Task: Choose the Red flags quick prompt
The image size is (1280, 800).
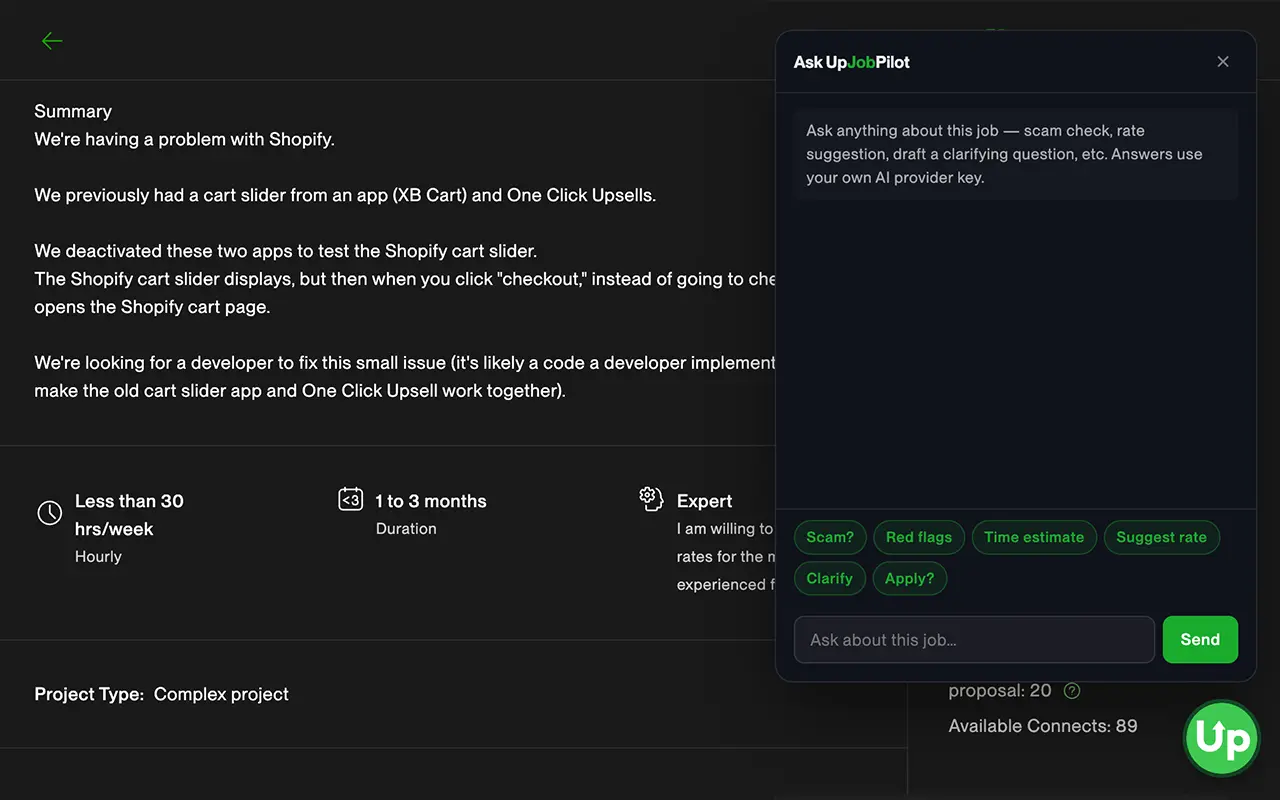Action: point(919,537)
